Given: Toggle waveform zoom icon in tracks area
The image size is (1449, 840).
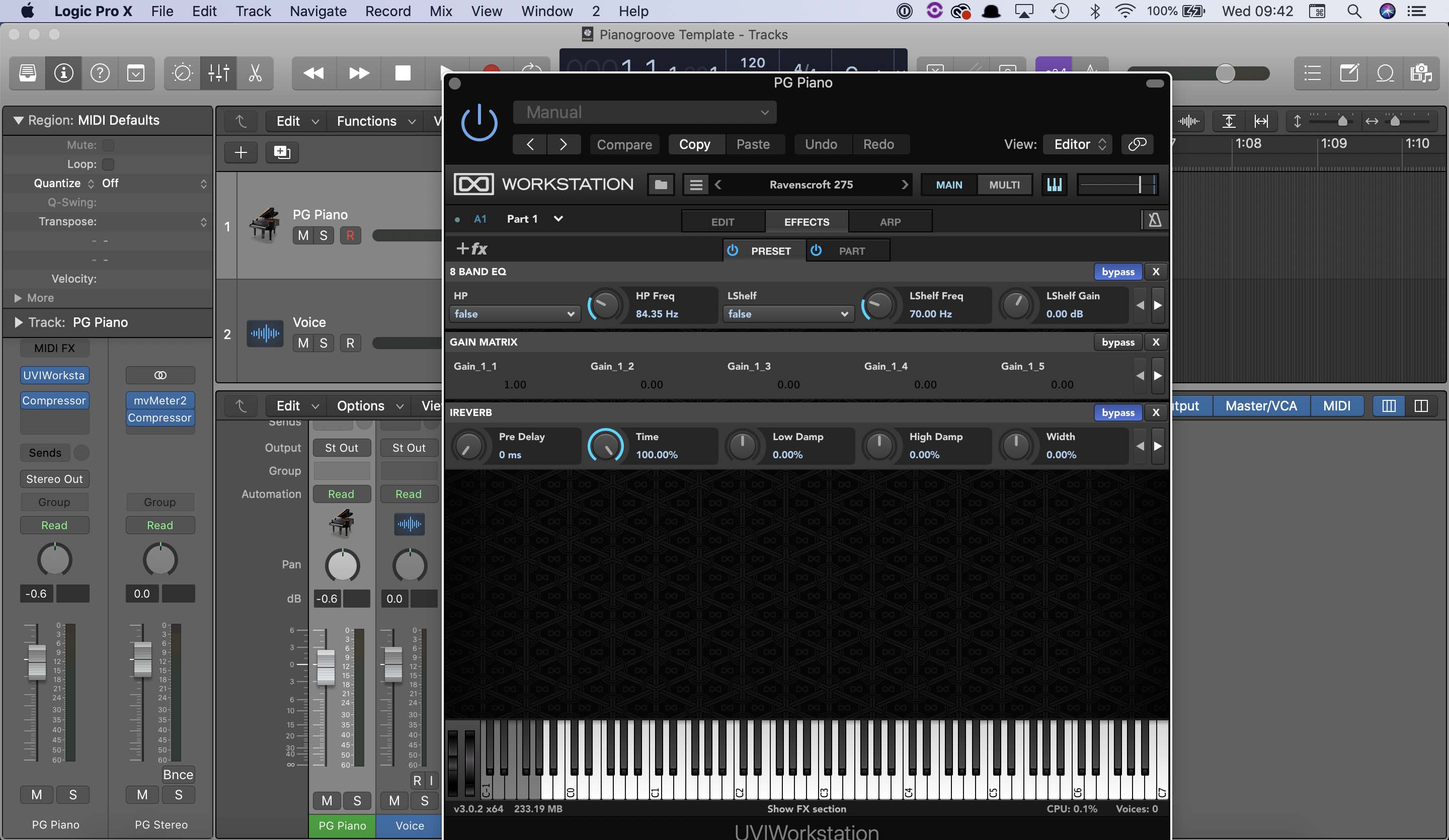Looking at the screenshot, I should click(1188, 121).
